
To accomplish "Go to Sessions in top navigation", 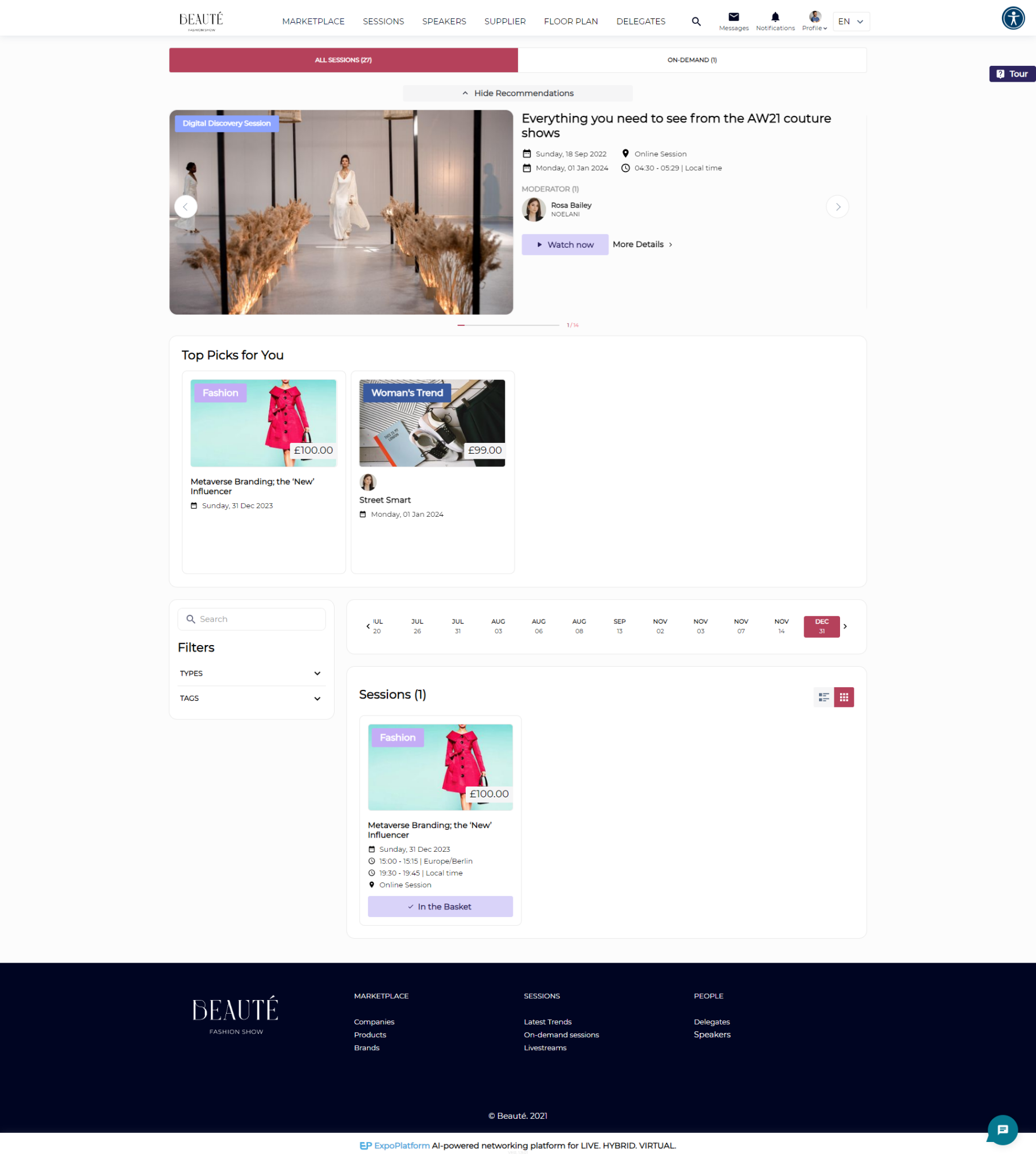I will coord(383,22).
